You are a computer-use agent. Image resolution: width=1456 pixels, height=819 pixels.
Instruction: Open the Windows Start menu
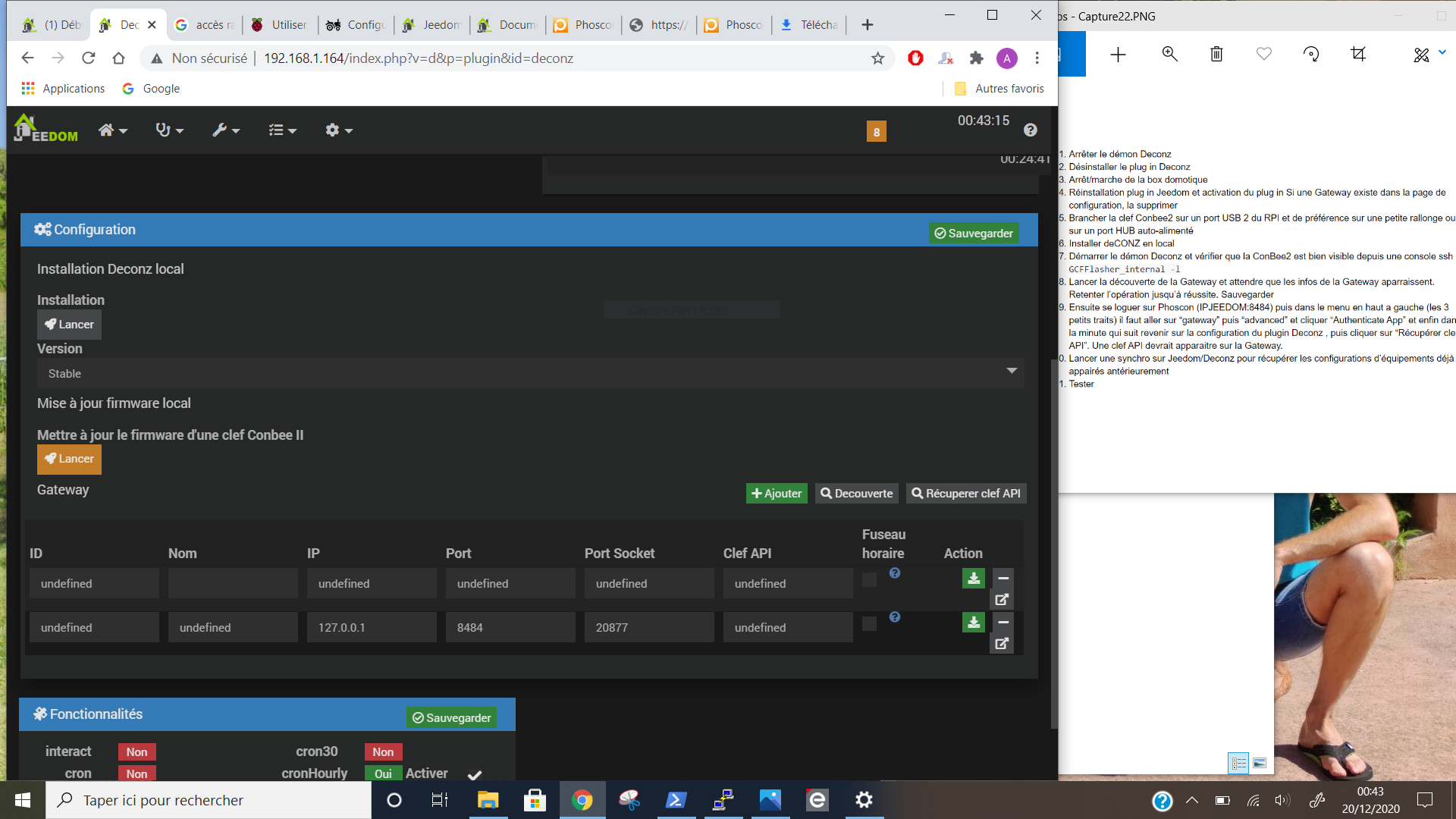[x=23, y=800]
